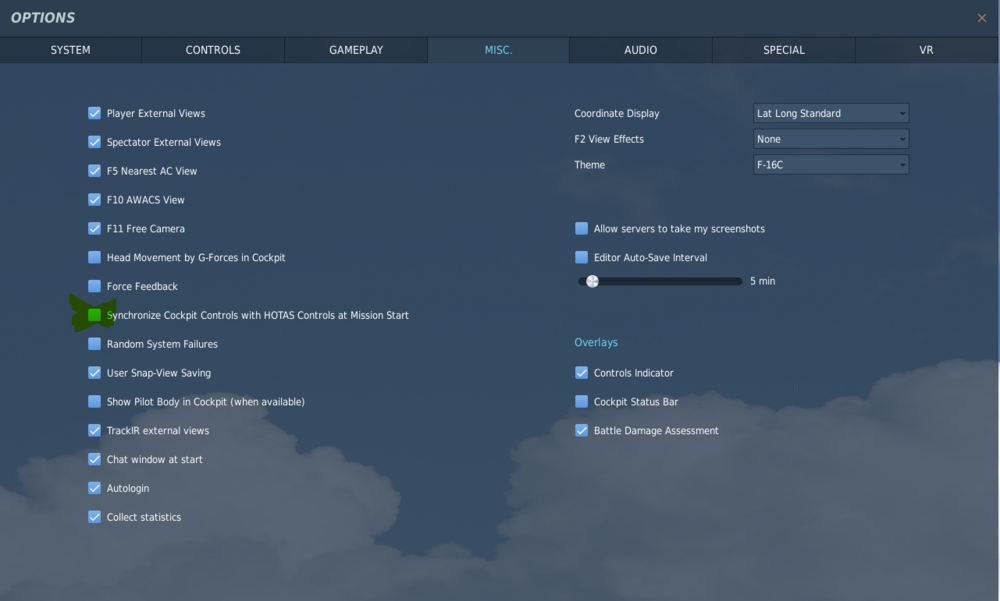Uncheck the Controls Indicator overlay

click(582, 373)
